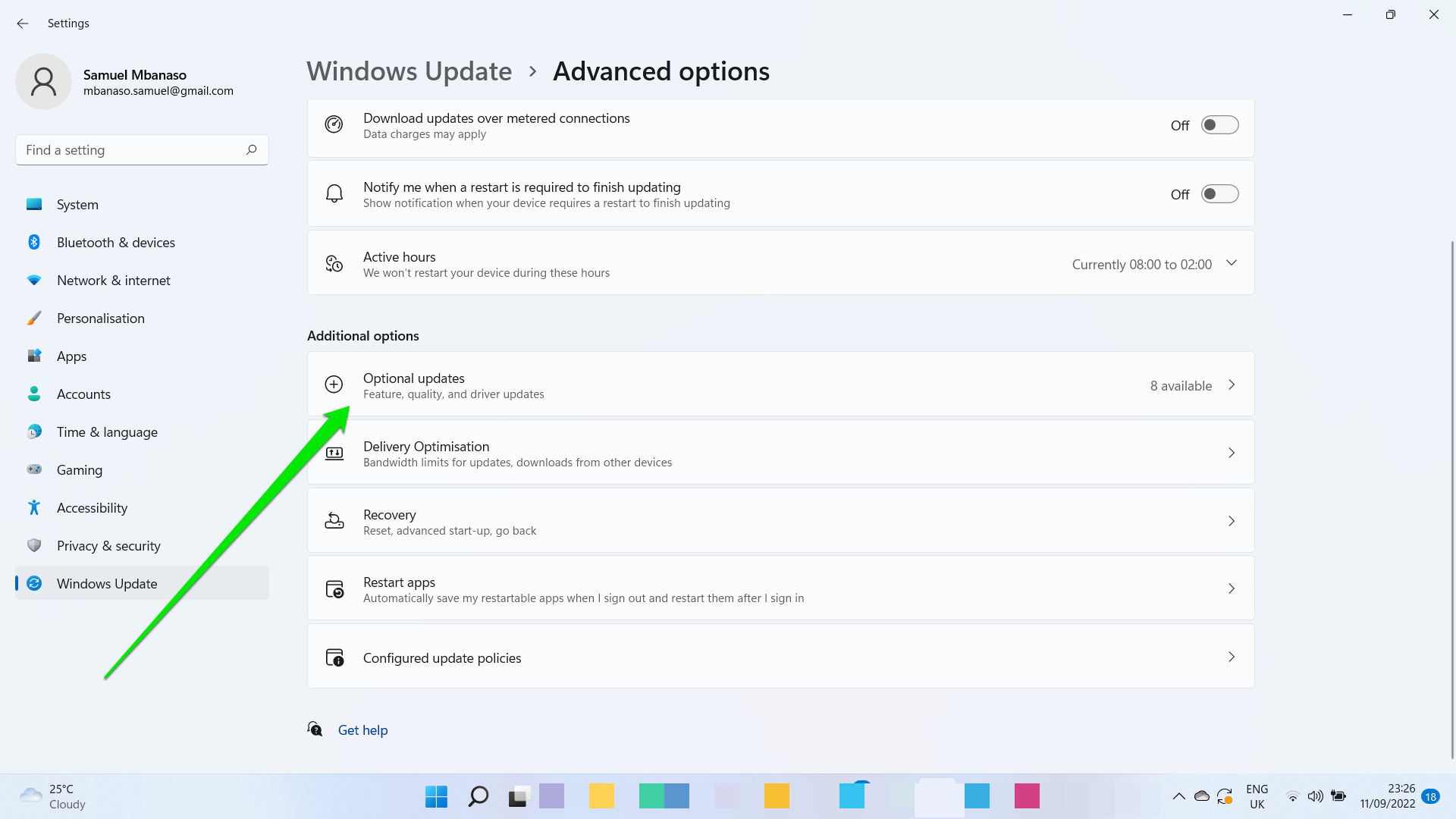Screen dimensions: 1456x819
Task: Select the Personalisation brush icon
Action: pos(34,318)
